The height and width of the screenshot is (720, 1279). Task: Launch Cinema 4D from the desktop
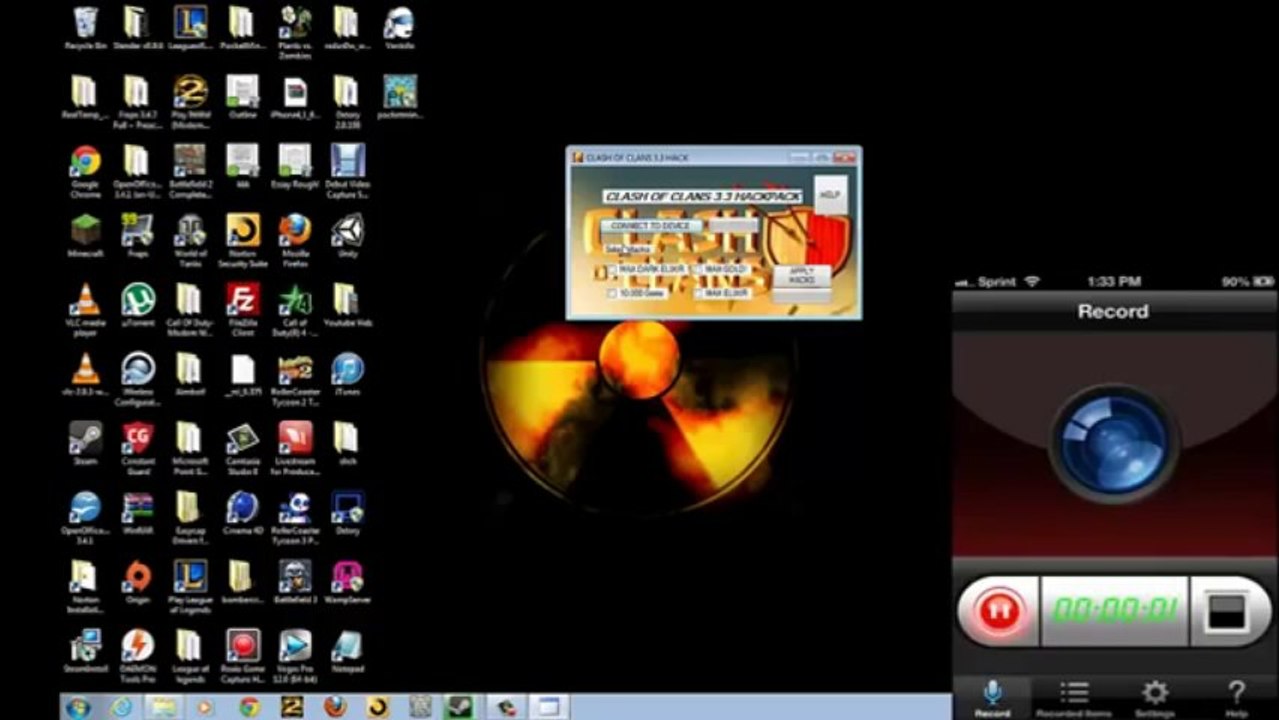click(x=242, y=514)
